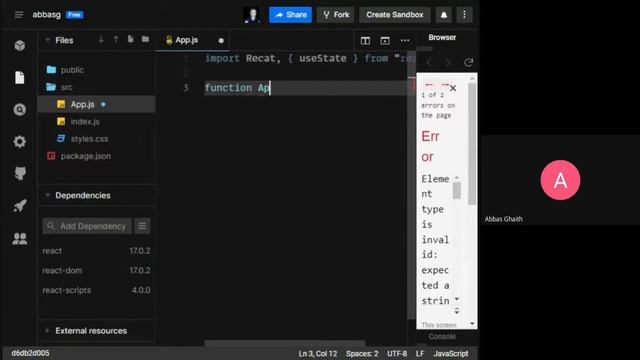Click the split editor layout icon
The width and height of the screenshot is (640, 360).
pos(365,40)
